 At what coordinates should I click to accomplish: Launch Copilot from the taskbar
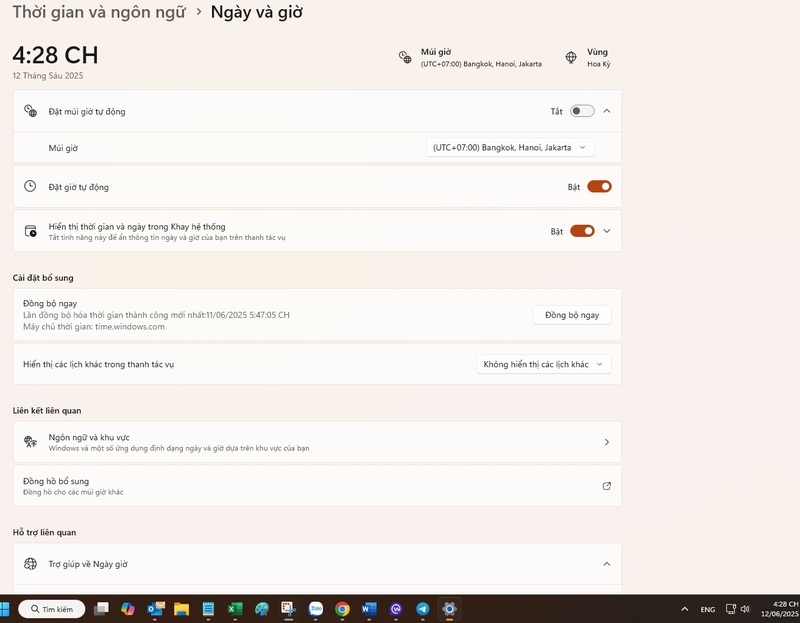click(128, 609)
